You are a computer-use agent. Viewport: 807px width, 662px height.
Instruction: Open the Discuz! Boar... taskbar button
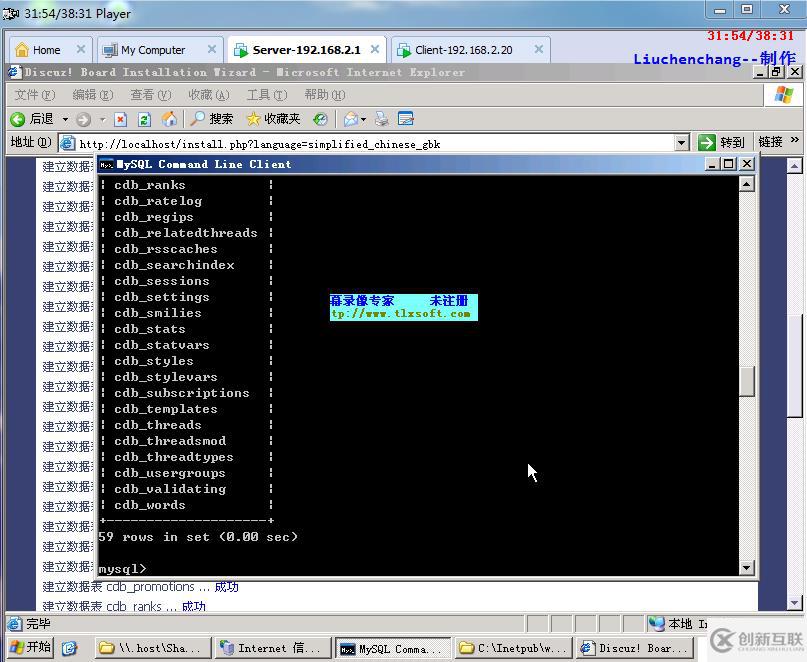pyautogui.click(x=635, y=648)
